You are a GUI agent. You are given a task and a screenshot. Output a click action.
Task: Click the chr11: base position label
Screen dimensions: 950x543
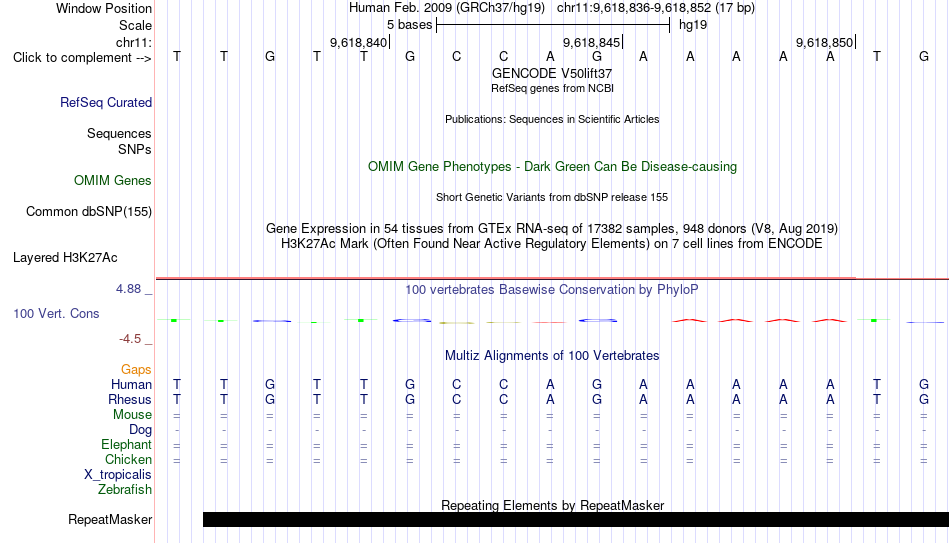[134, 42]
